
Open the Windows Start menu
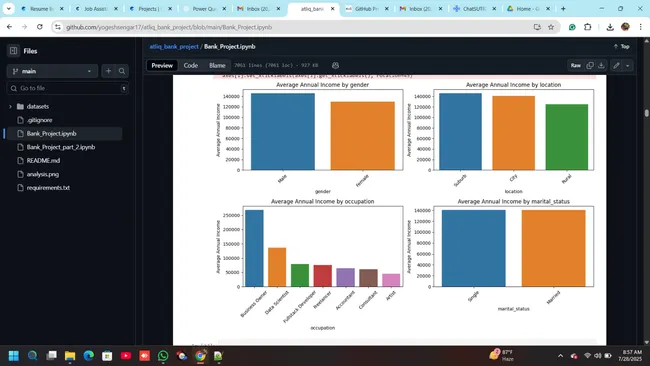click(x=14, y=356)
